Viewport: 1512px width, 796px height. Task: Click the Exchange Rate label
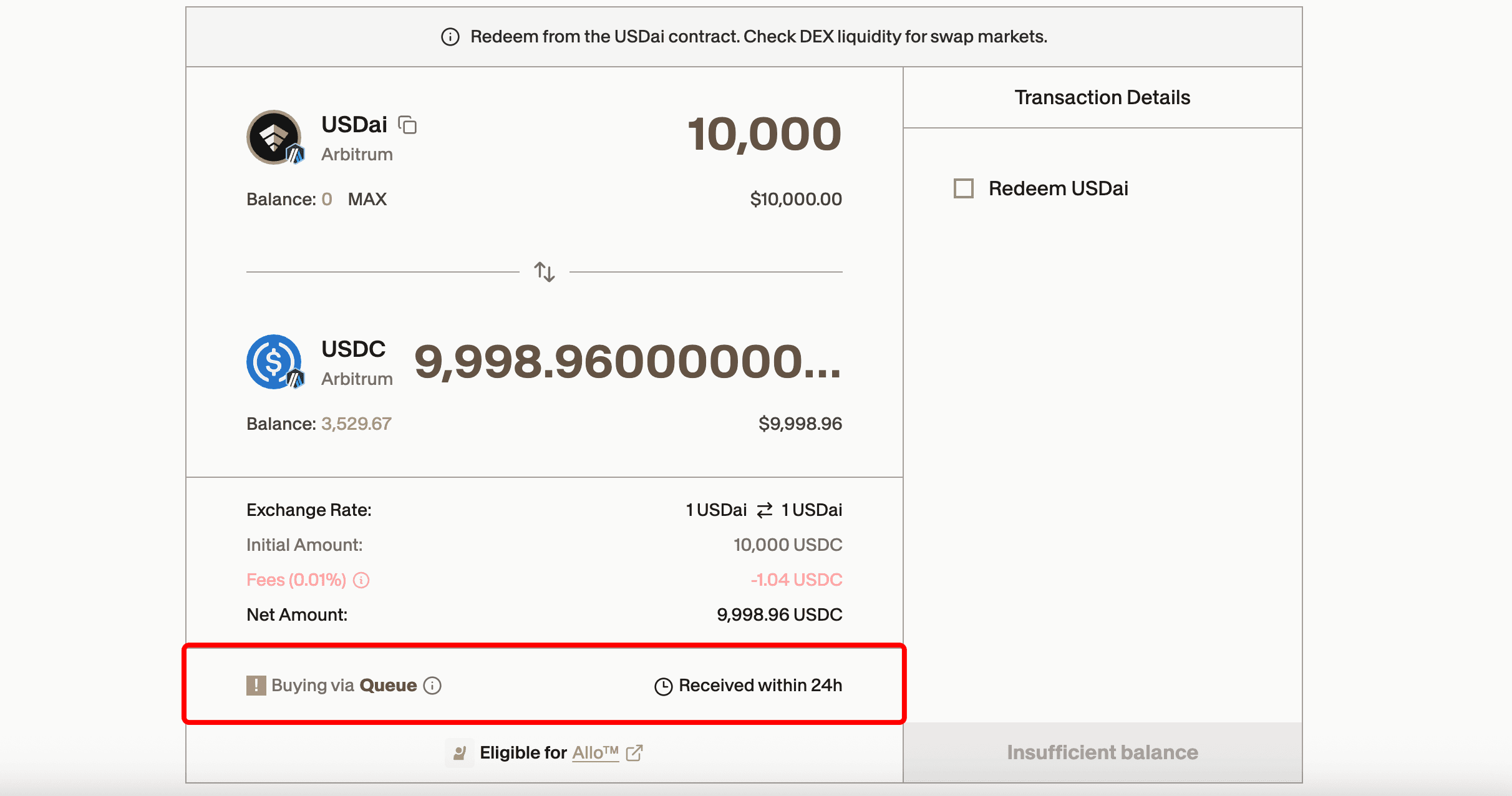[309, 510]
